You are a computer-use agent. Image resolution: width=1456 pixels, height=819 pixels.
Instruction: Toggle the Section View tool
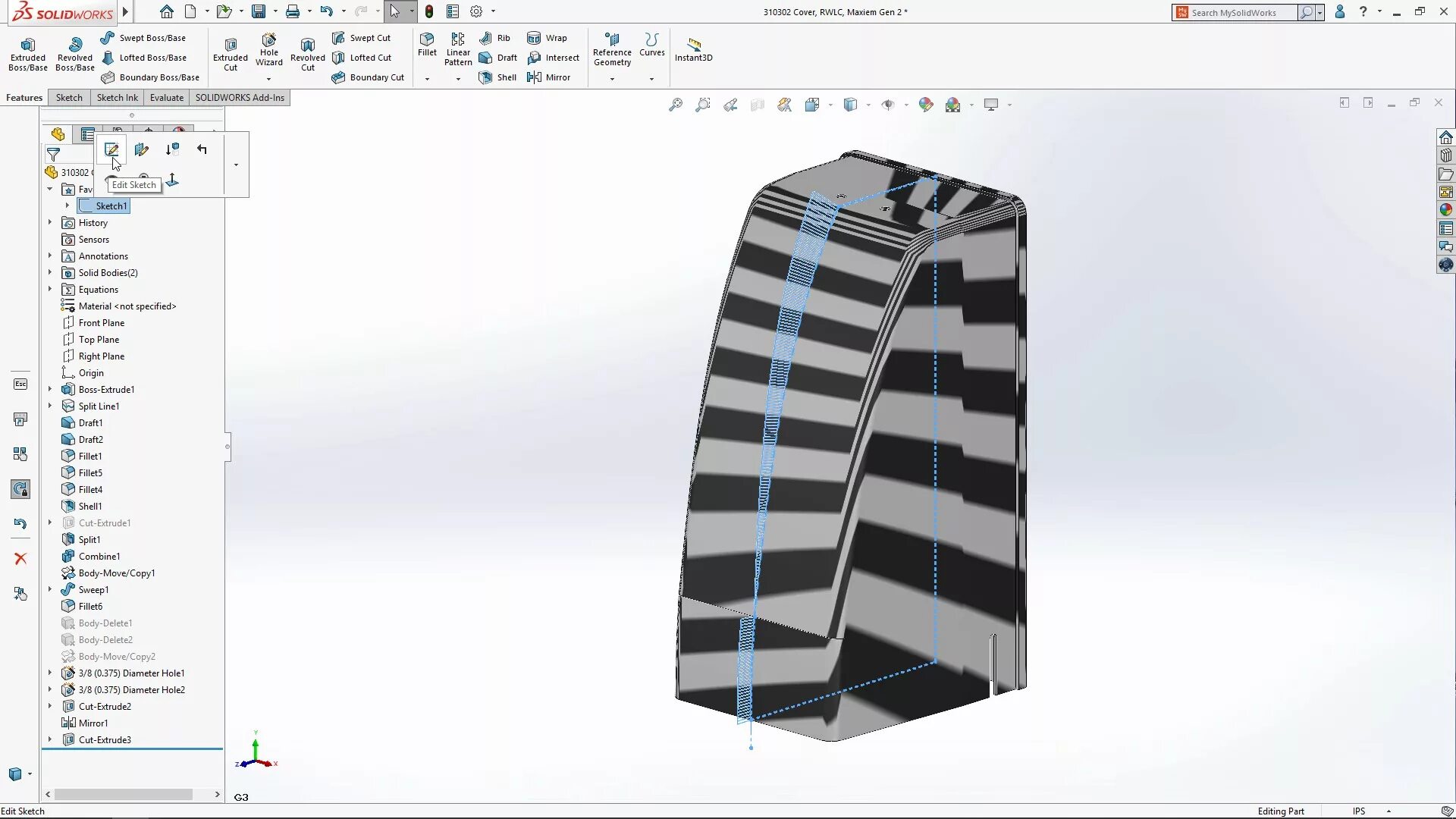(757, 104)
